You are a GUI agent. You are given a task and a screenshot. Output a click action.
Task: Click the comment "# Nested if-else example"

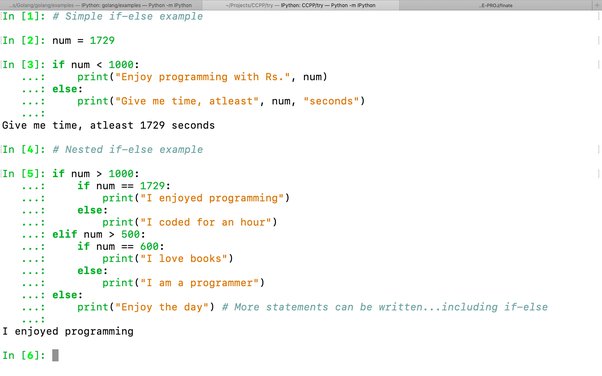coord(127,149)
